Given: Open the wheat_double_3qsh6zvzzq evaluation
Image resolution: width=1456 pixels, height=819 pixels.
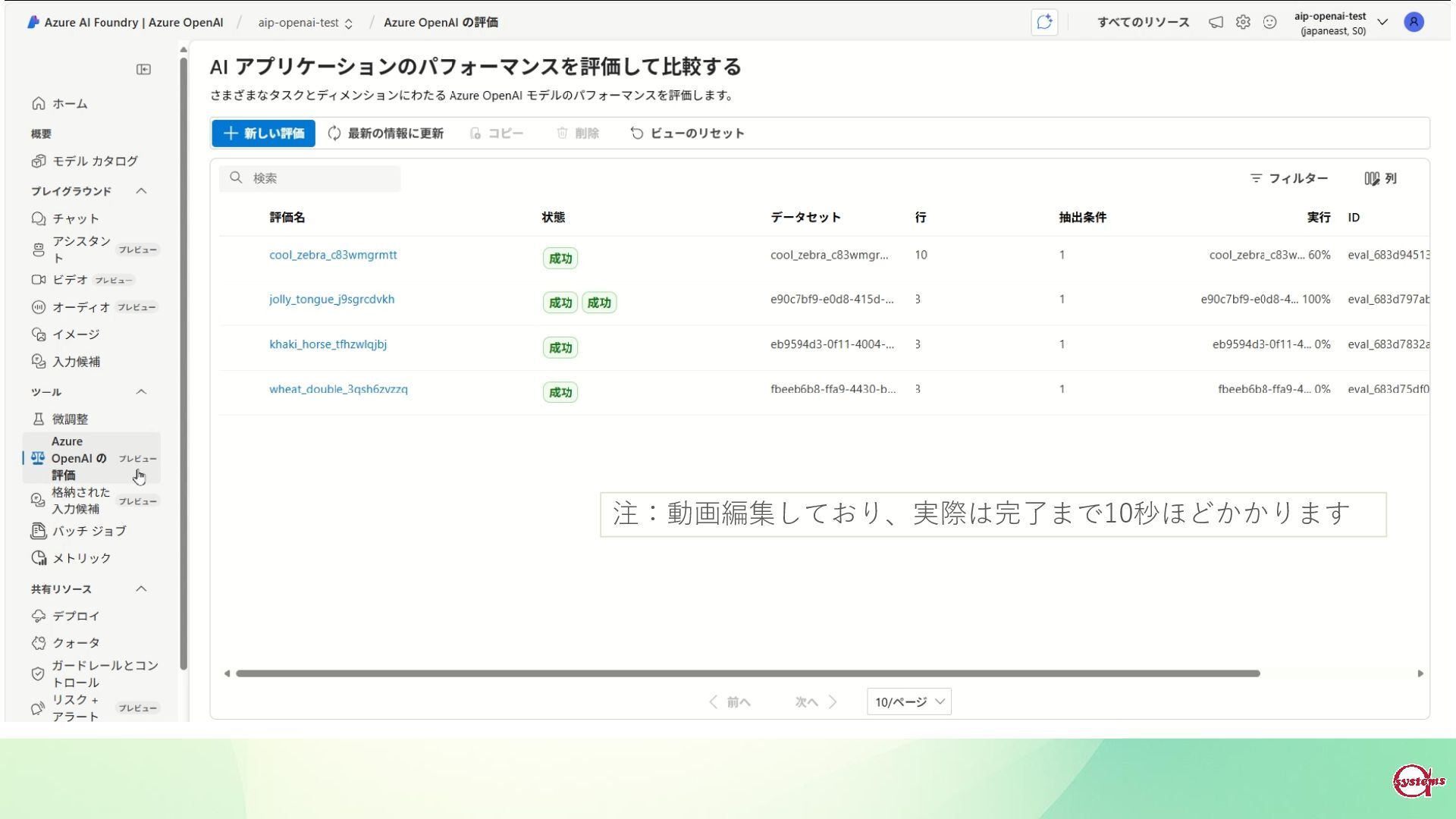Looking at the screenshot, I should [338, 389].
